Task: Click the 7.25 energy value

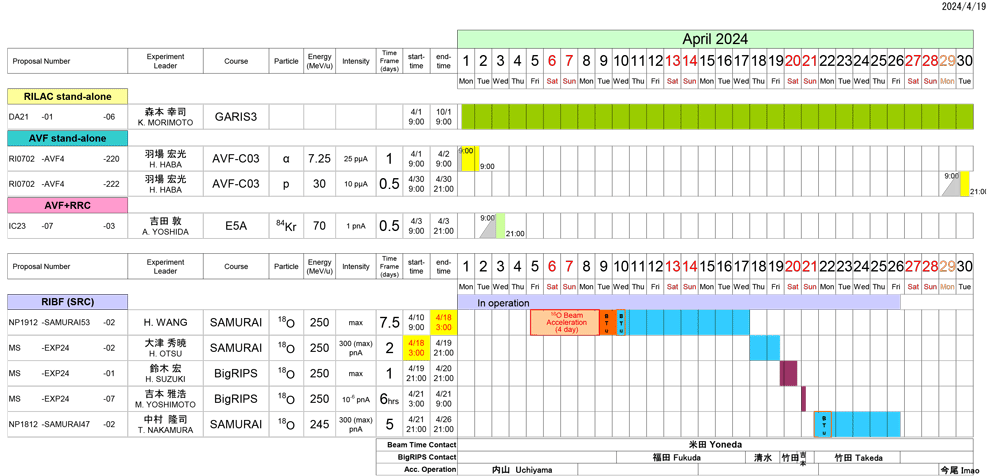Action: tap(319, 158)
